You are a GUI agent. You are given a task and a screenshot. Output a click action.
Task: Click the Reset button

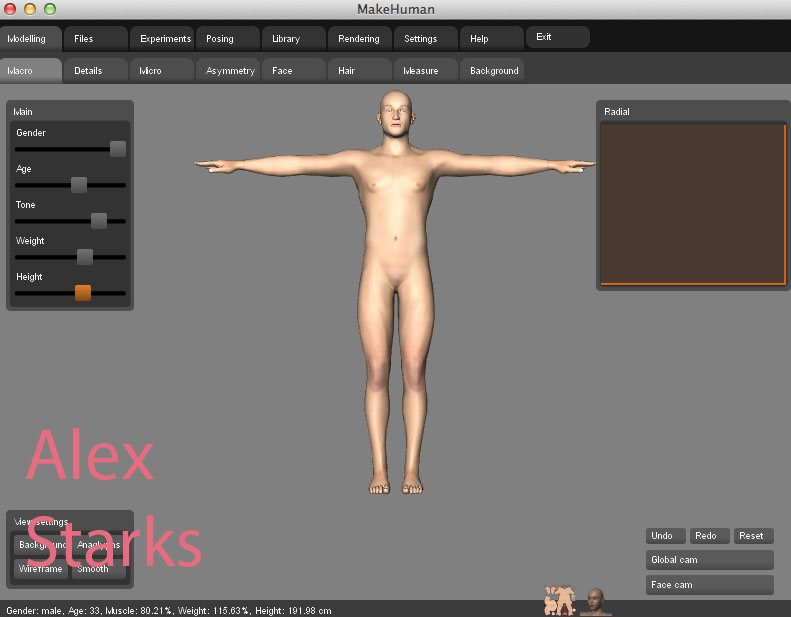tap(754, 536)
